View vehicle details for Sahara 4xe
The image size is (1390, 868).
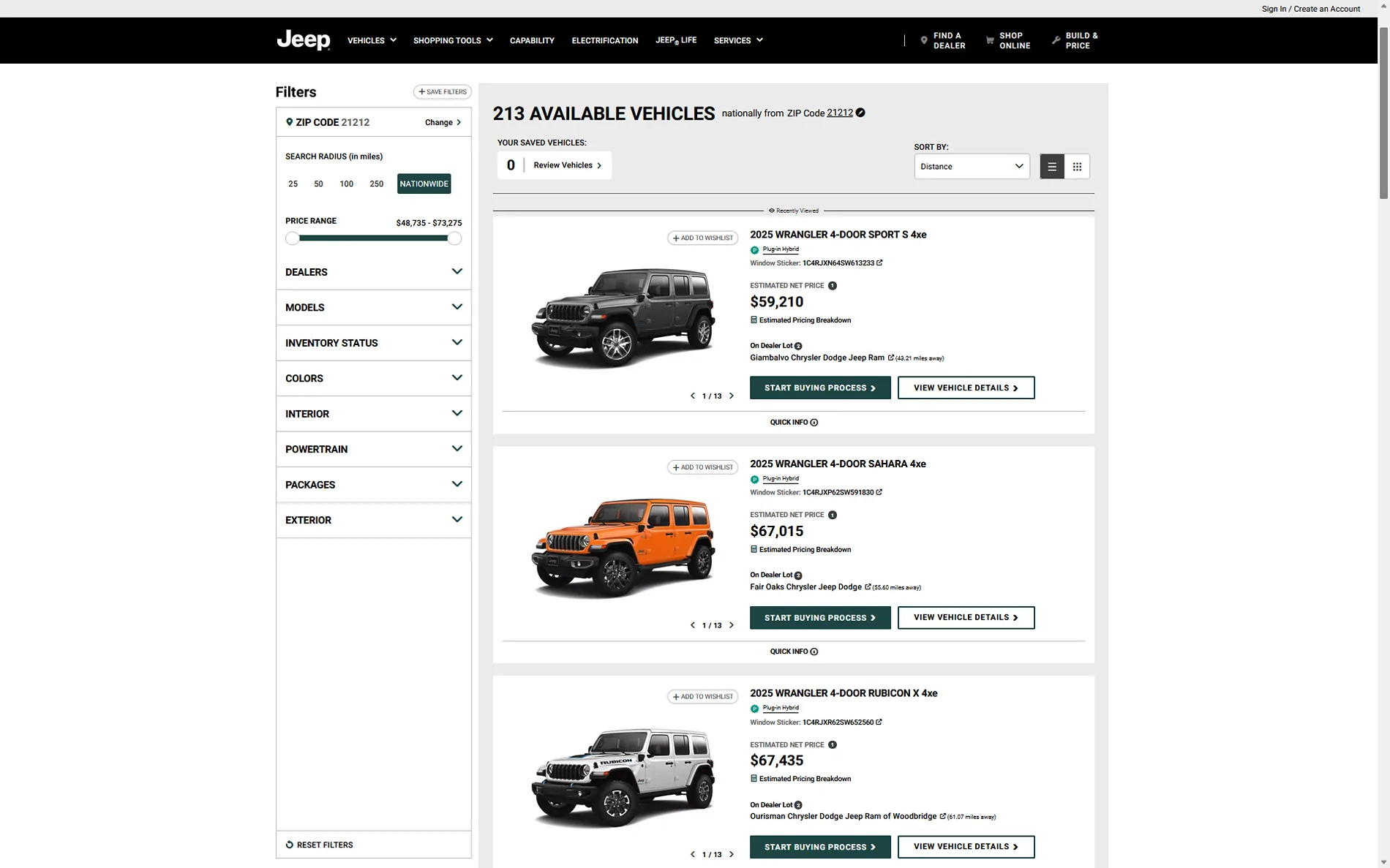point(966,617)
